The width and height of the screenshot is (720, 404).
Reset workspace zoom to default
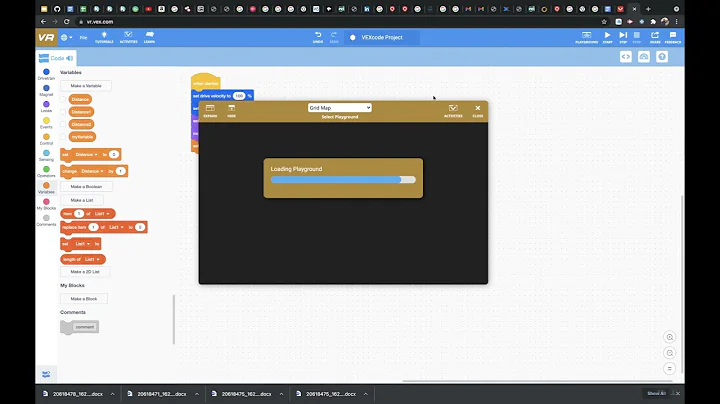[x=669, y=369]
